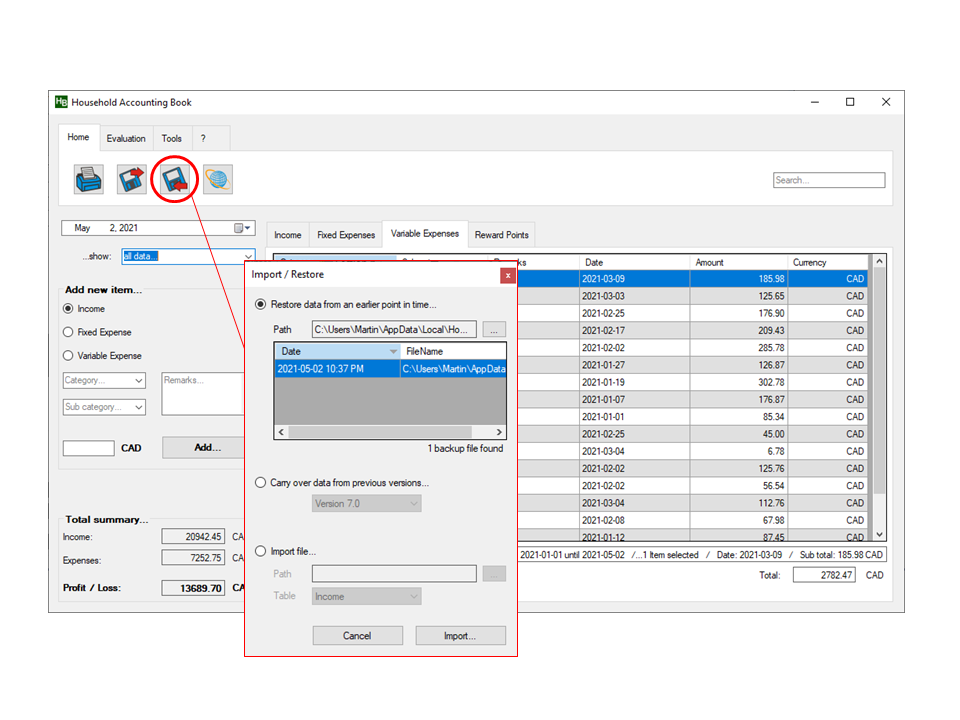The image size is (960, 720).
Task: Choose the Variable Expense radio option
Action: (68, 356)
